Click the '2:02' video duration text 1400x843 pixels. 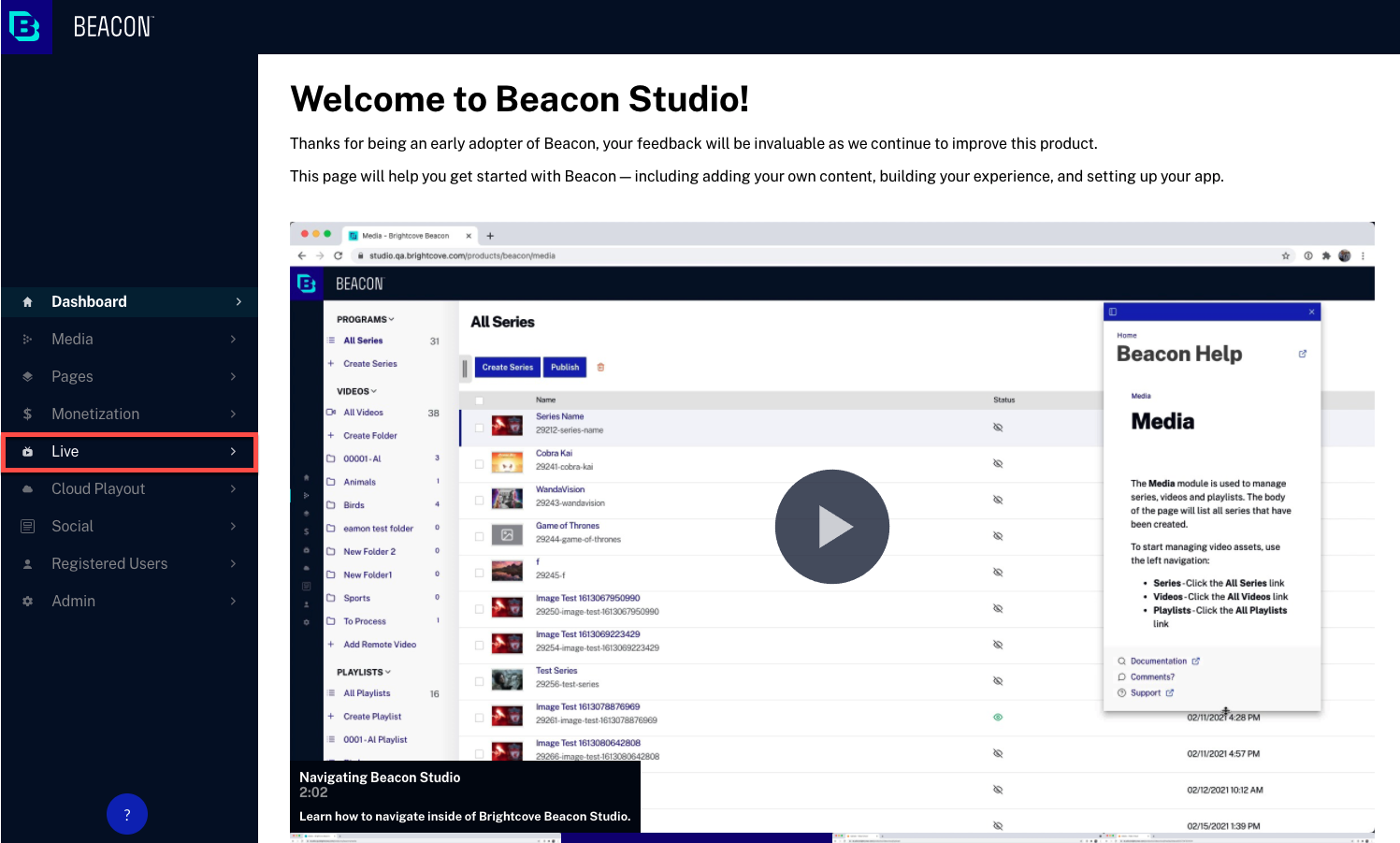(x=313, y=792)
